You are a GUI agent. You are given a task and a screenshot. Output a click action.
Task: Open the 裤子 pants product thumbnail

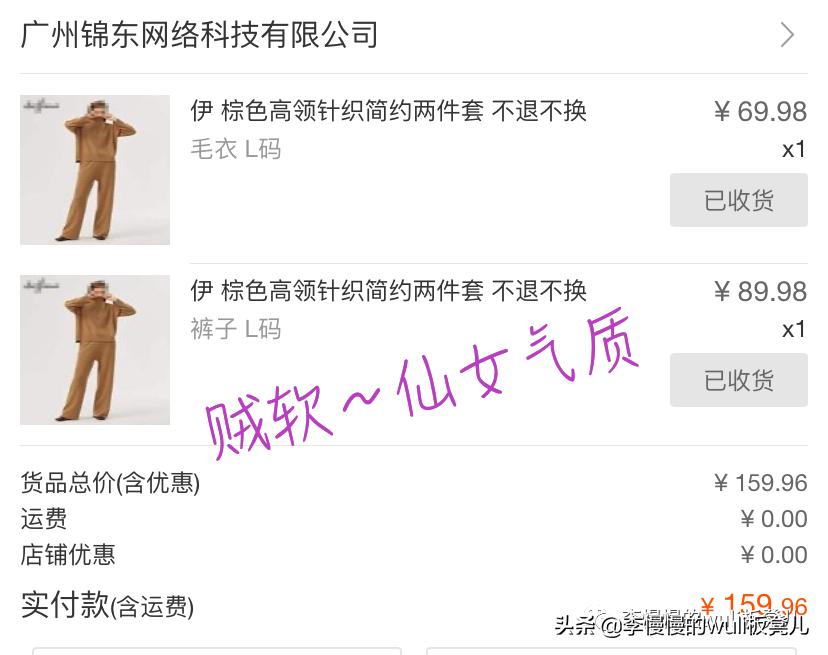pyautogui.click(x=95, y=350)
